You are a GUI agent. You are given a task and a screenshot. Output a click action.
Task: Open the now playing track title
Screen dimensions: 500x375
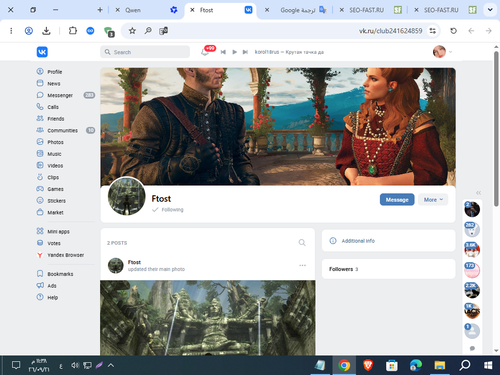pos(289,52)
